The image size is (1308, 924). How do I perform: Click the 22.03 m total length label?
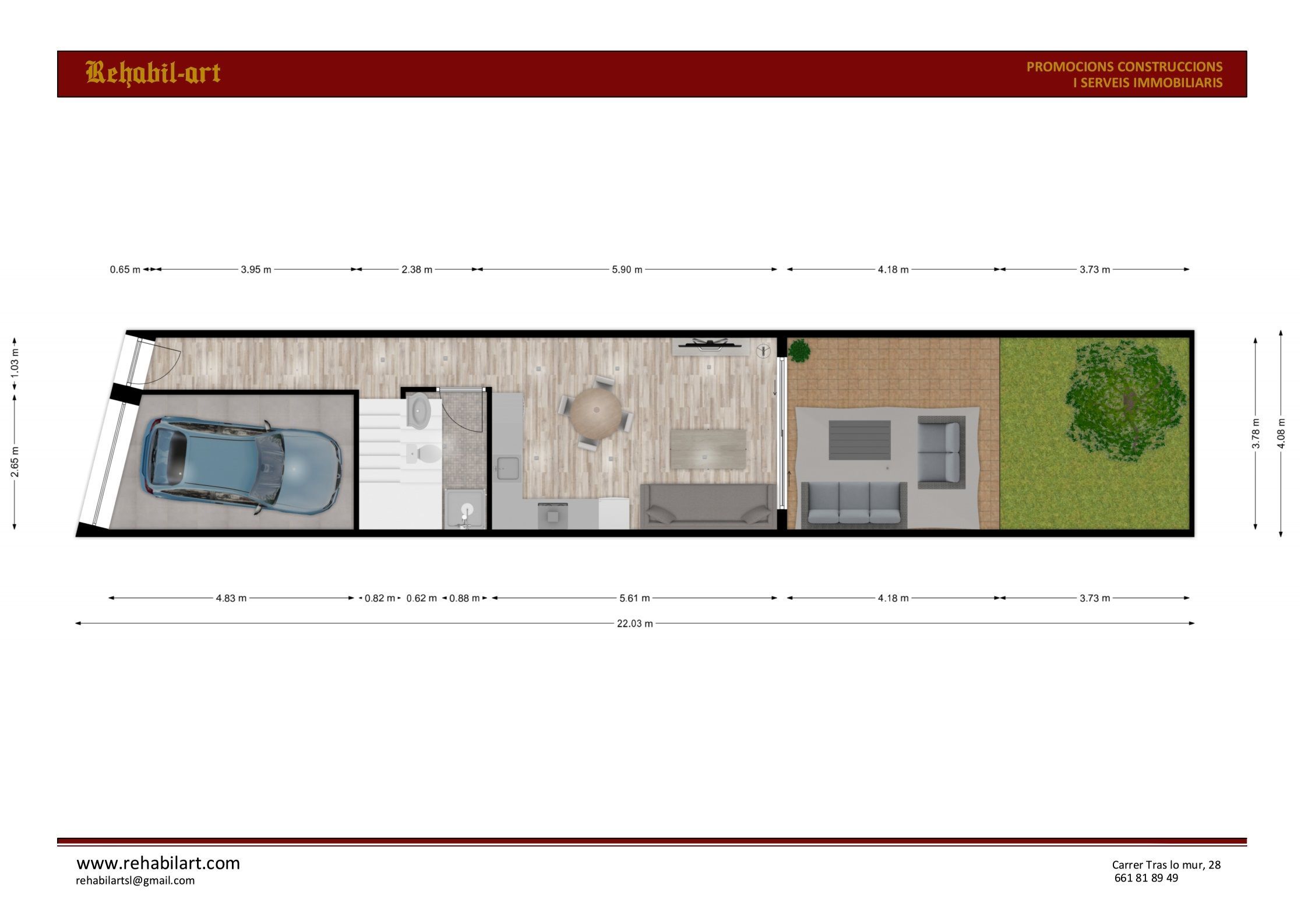click(x=634, y=623)
